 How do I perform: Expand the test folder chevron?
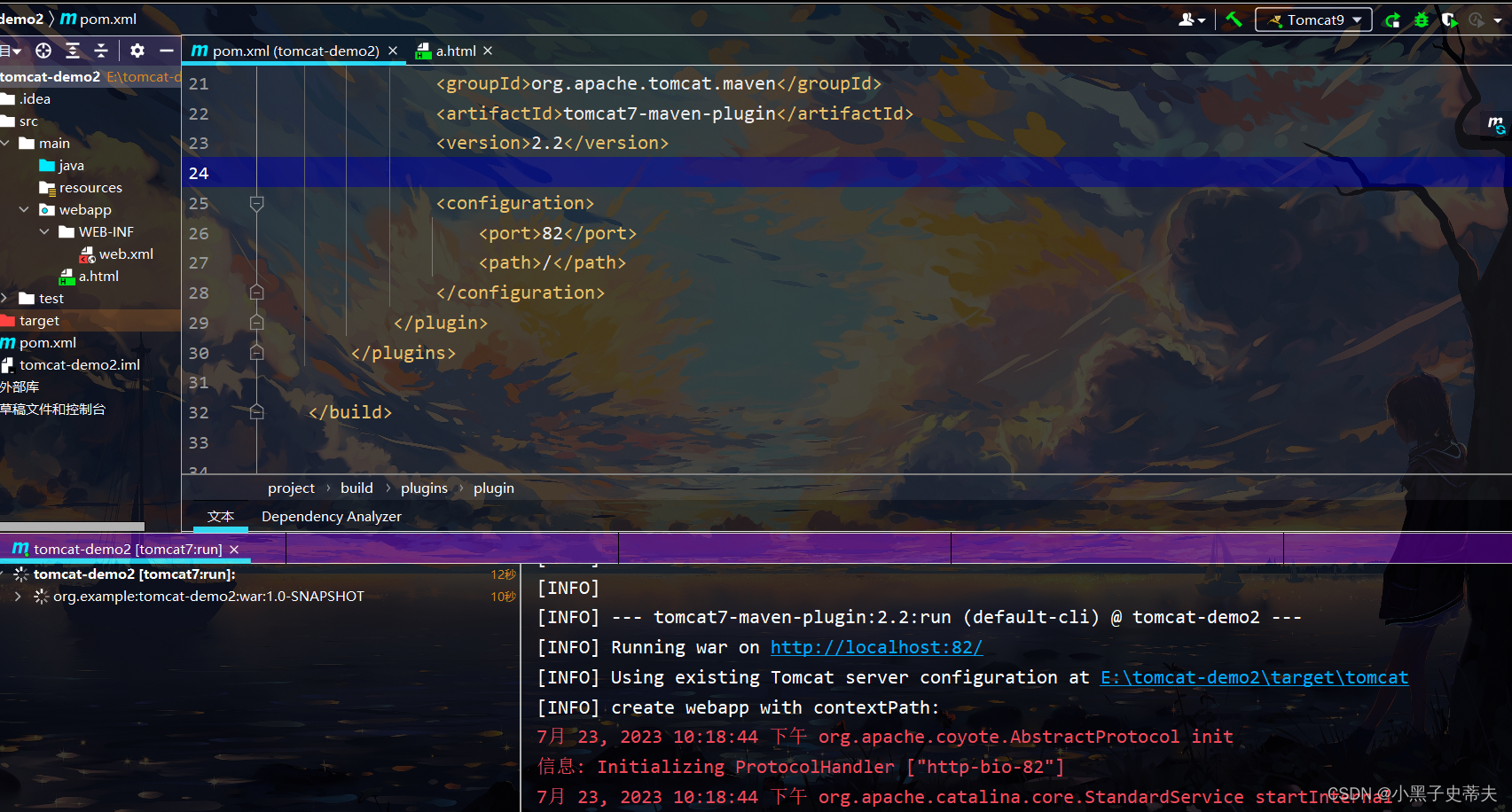(x=4, y=298)
